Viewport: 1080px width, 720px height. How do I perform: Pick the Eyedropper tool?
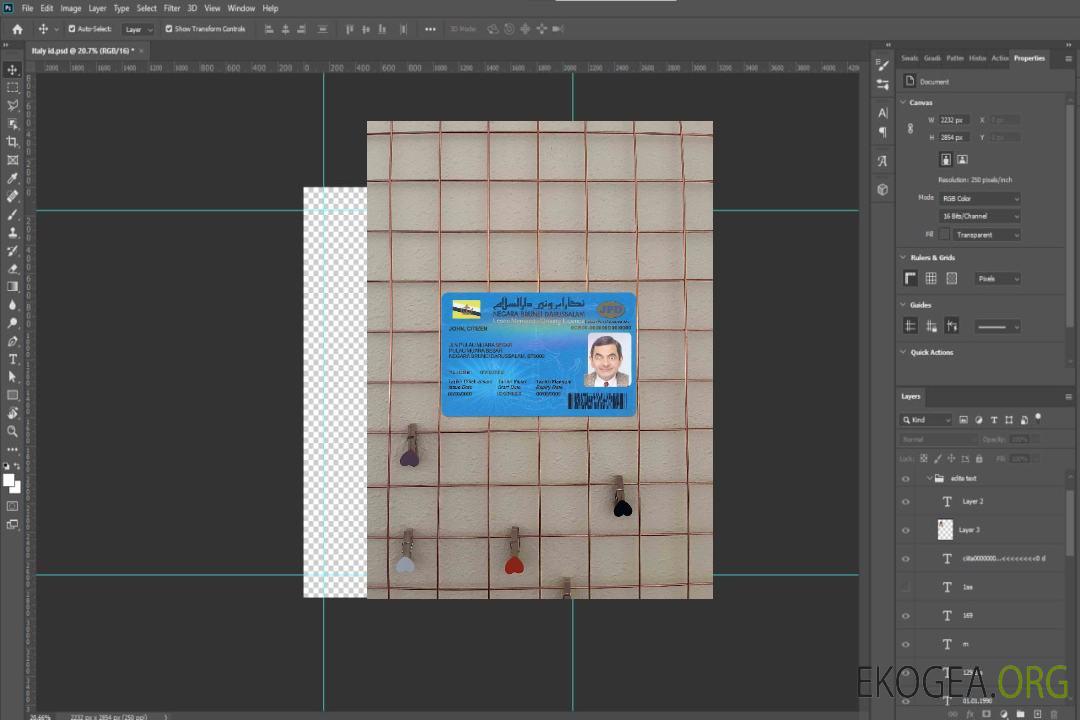(x=13, y=178)
